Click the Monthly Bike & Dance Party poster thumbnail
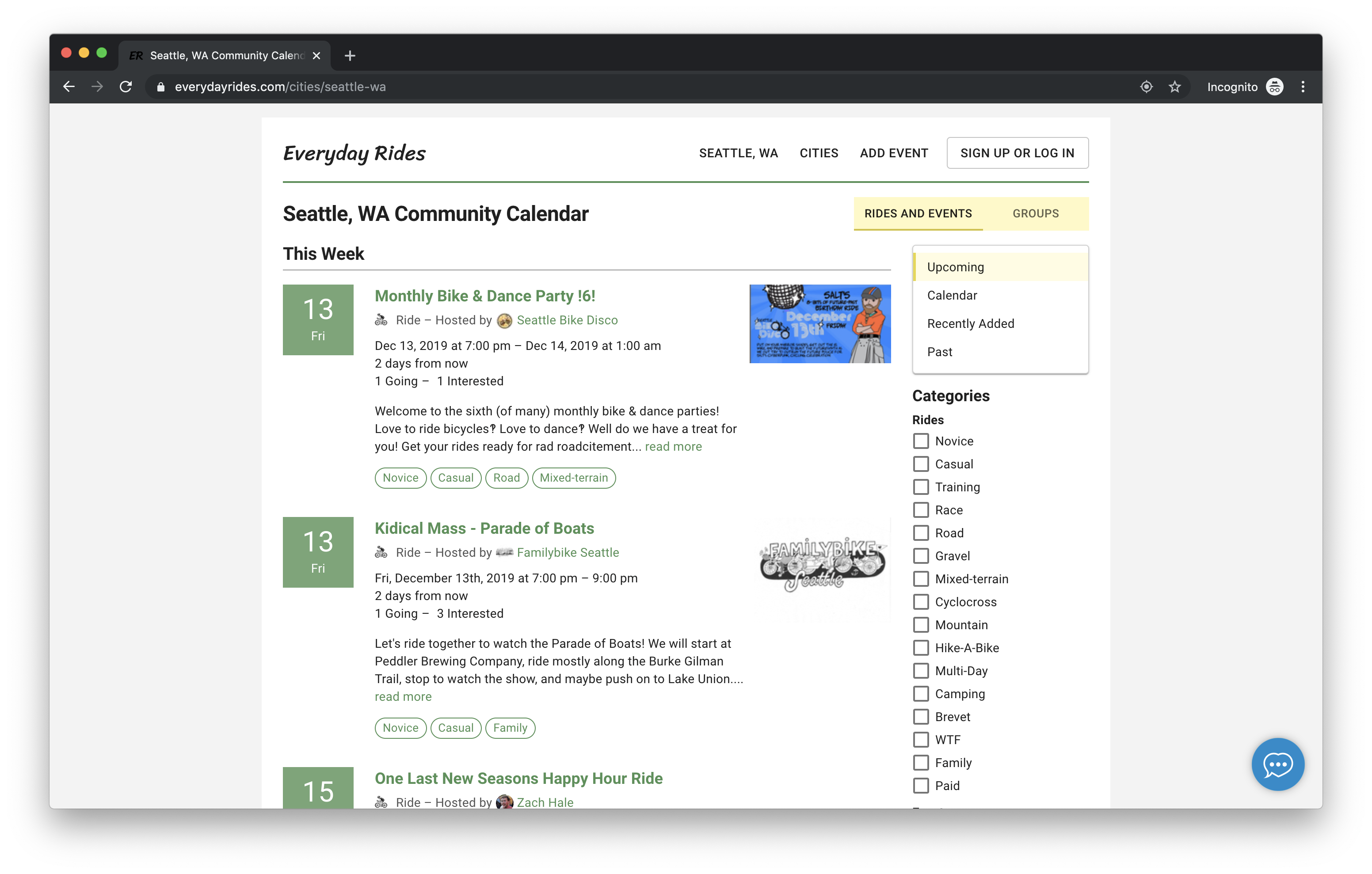The width and height of the screenshot is (1372, 874). pyautogui.click(x=819, y=323)
